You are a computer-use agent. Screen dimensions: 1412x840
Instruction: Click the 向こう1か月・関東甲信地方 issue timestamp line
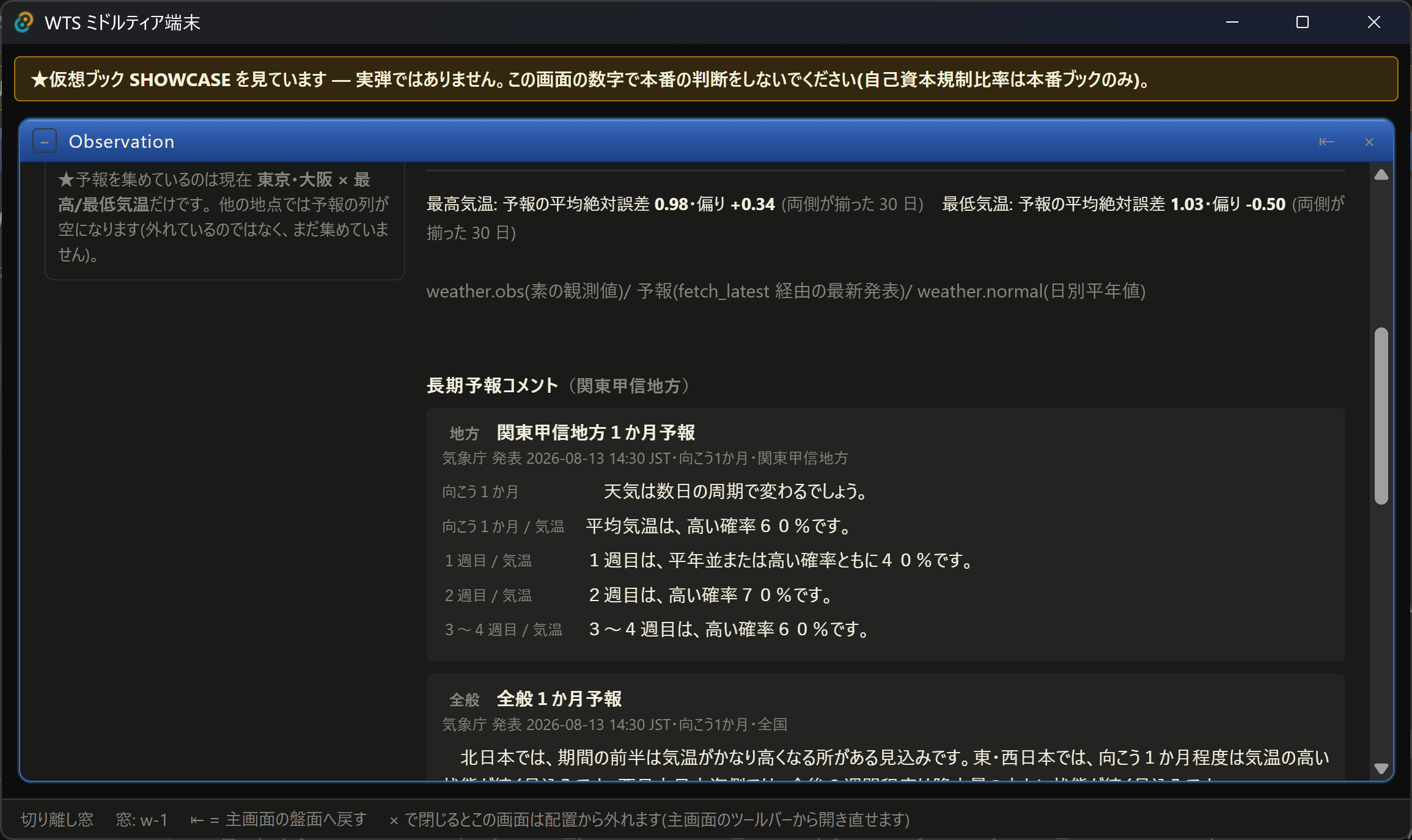[645, 458]
